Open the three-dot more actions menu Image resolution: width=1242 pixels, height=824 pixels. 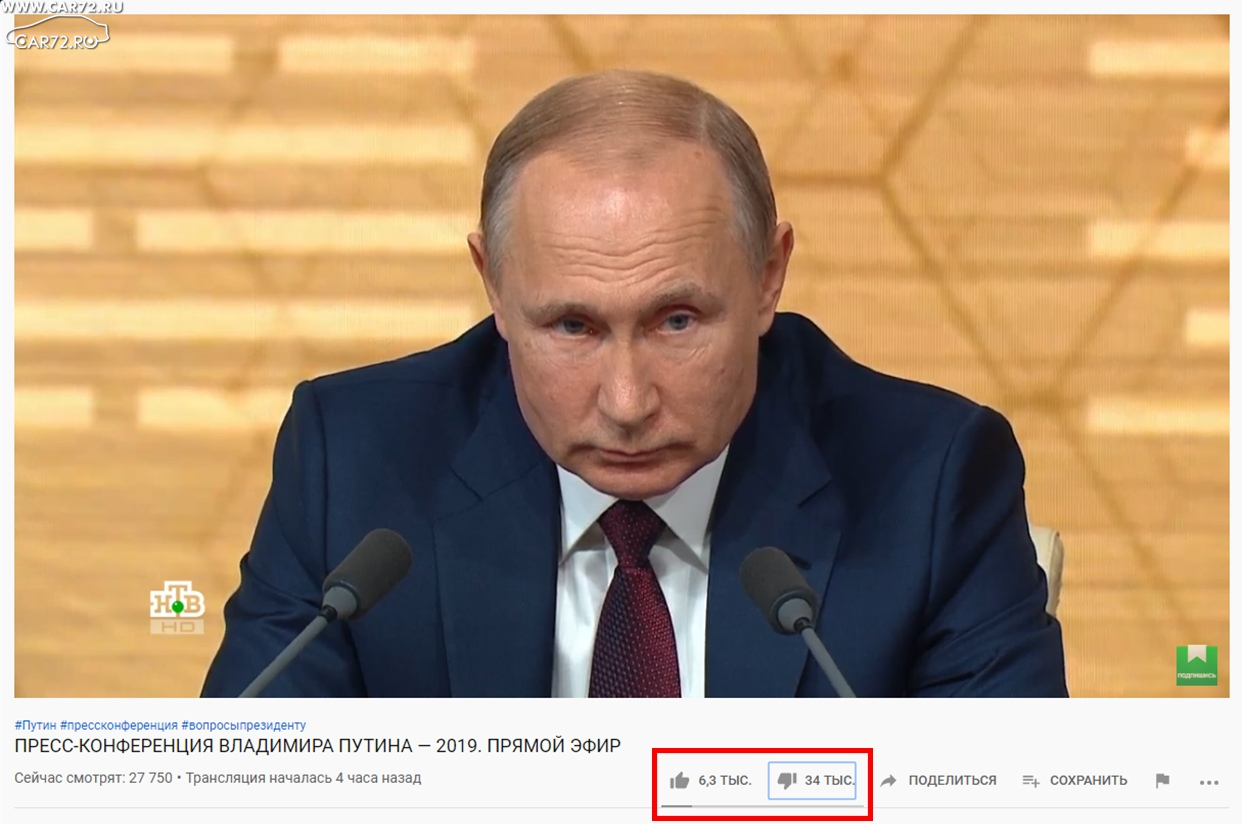click(1208, 781)
